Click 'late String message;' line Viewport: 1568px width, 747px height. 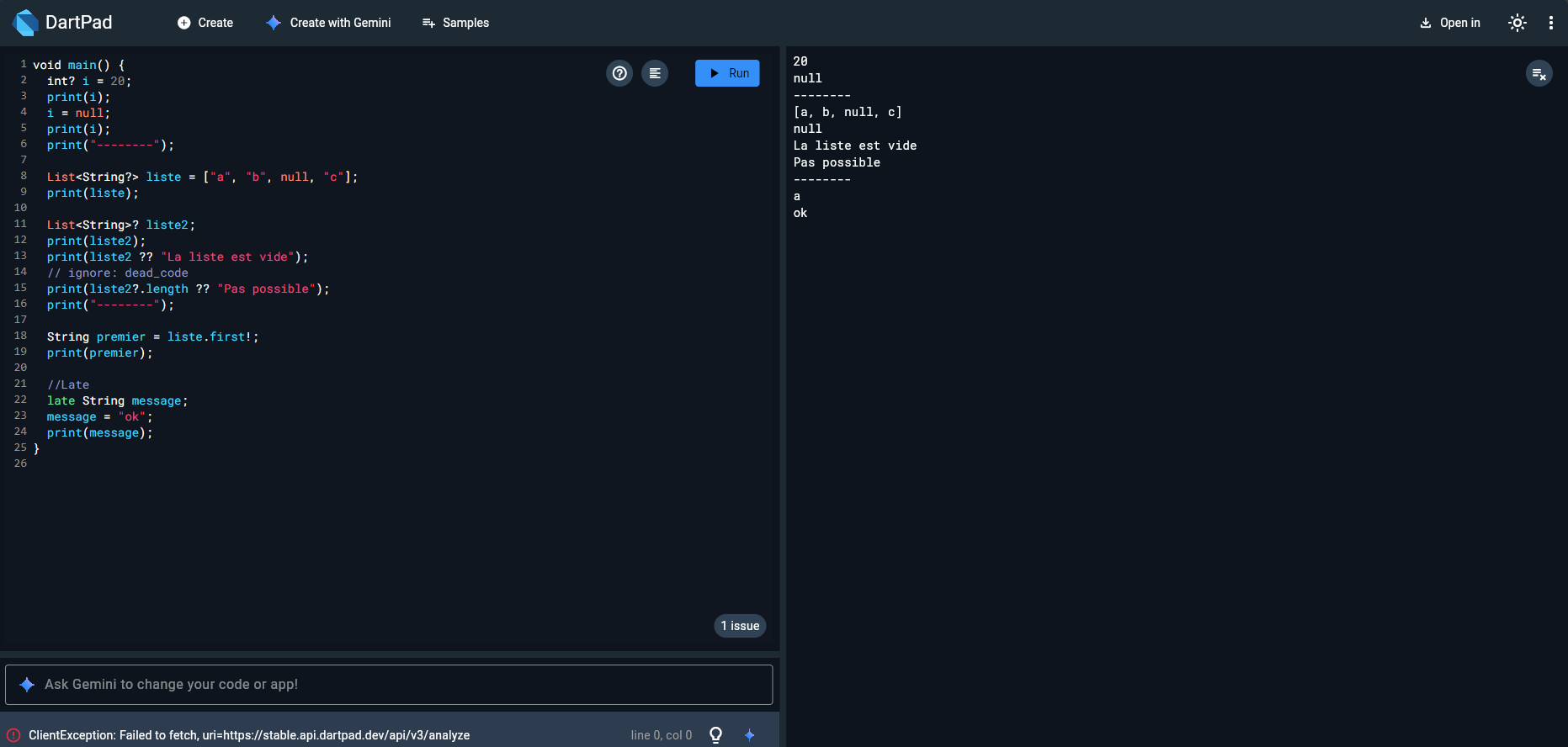coord(118,400)
